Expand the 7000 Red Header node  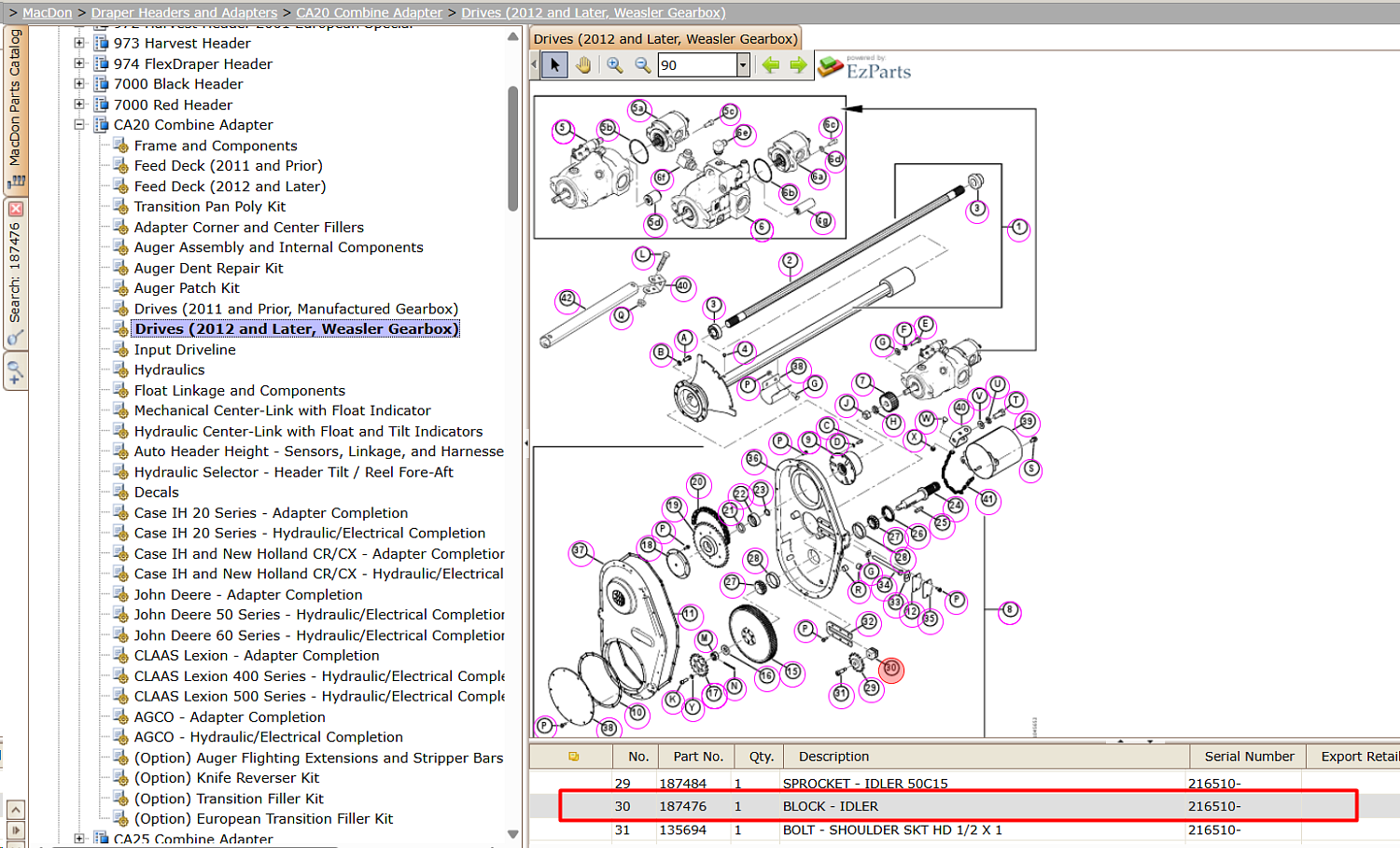[x=79, y=104]
